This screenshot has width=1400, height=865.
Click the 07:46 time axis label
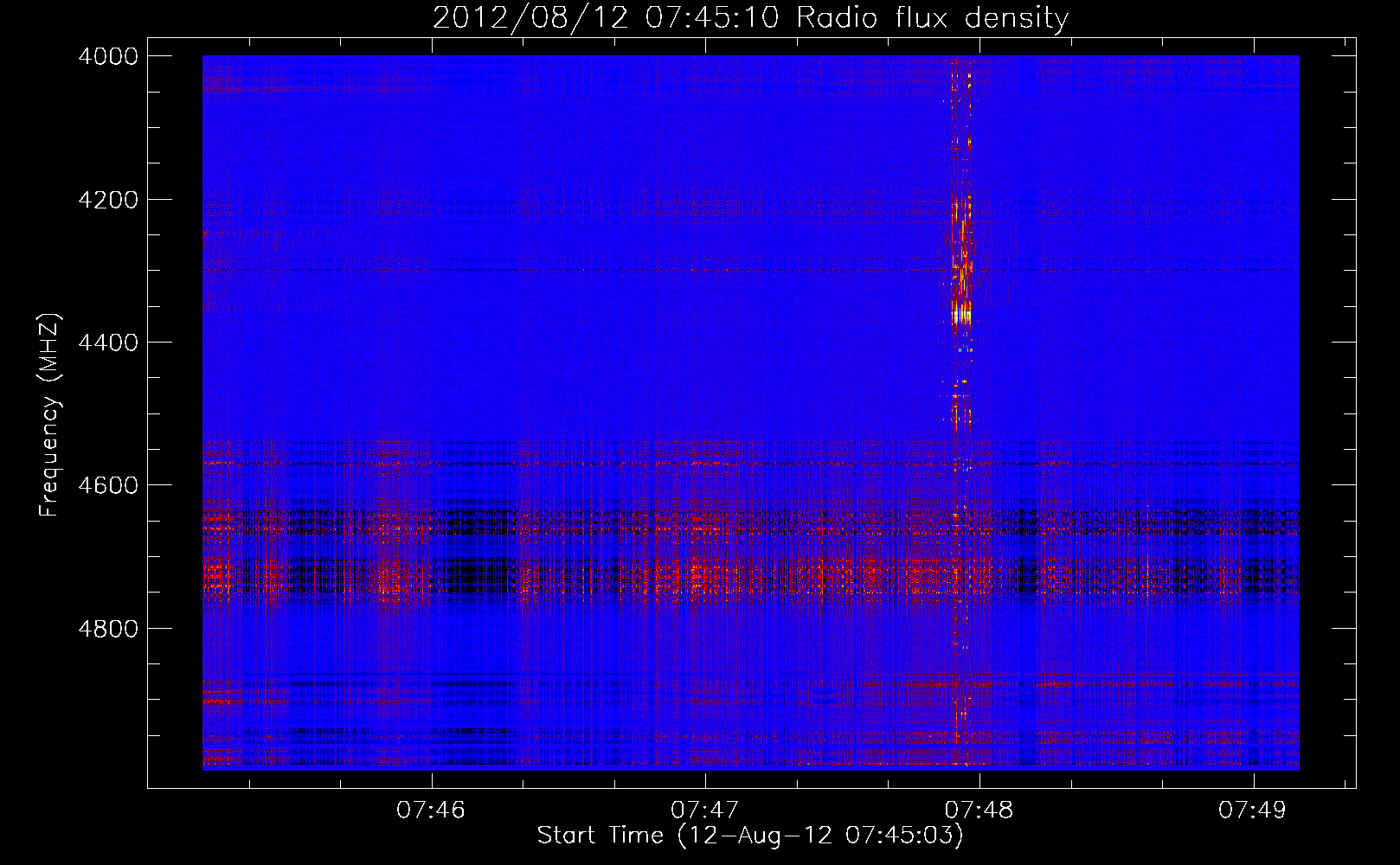(431, 810)
